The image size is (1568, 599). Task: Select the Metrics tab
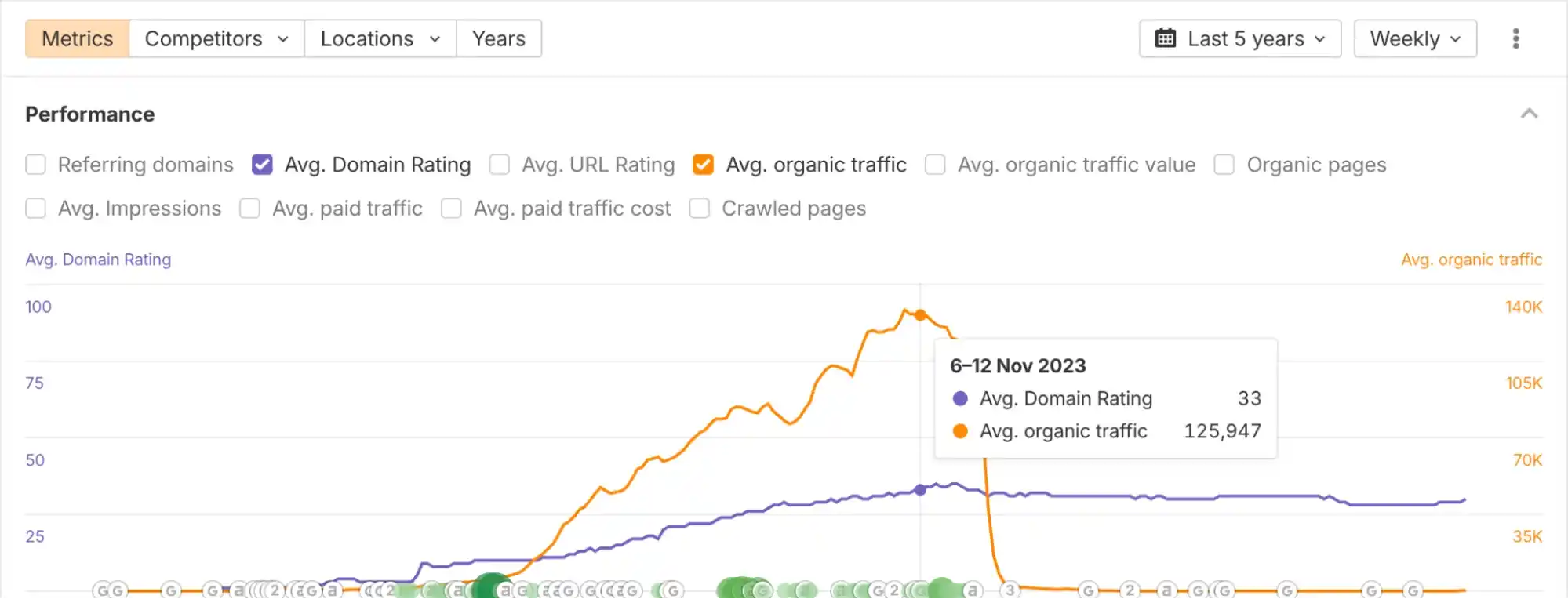tap(78, 38)
